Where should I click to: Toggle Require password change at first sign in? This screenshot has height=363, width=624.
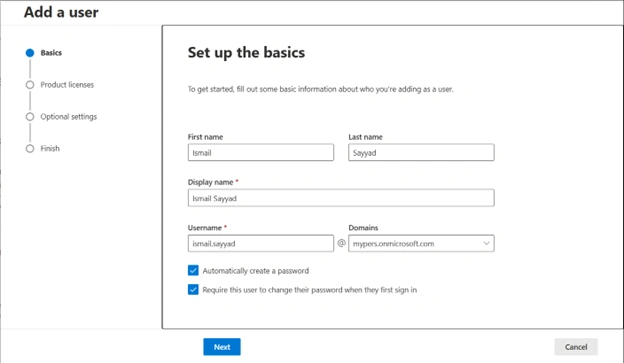(x=193, y=290)
